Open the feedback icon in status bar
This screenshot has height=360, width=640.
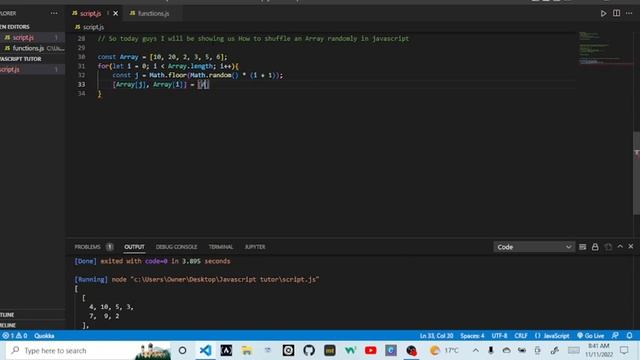[x=616, y=336]
